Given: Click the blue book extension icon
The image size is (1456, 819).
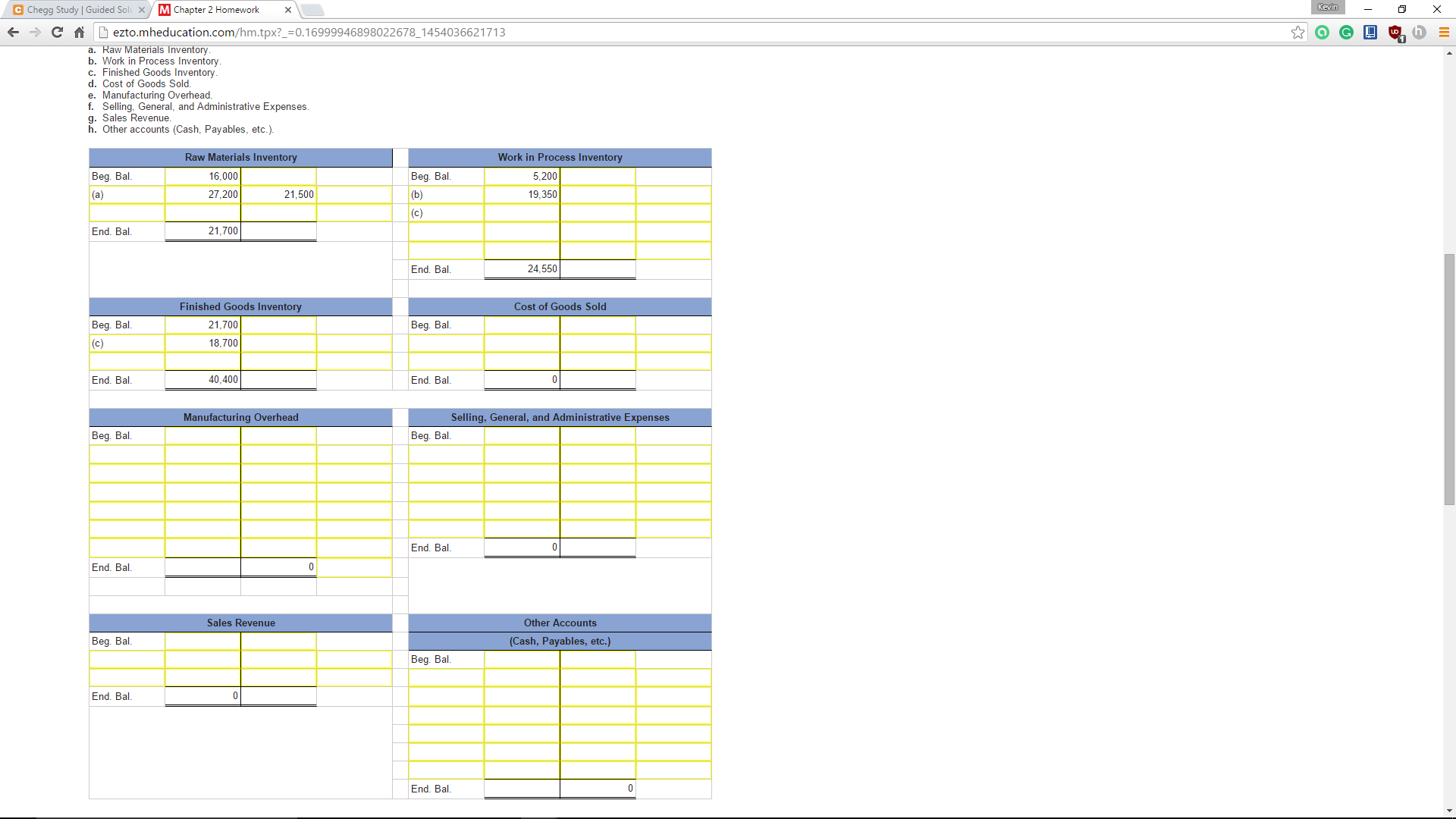Looking at the screenshot, I should (x=1370, y=32).
